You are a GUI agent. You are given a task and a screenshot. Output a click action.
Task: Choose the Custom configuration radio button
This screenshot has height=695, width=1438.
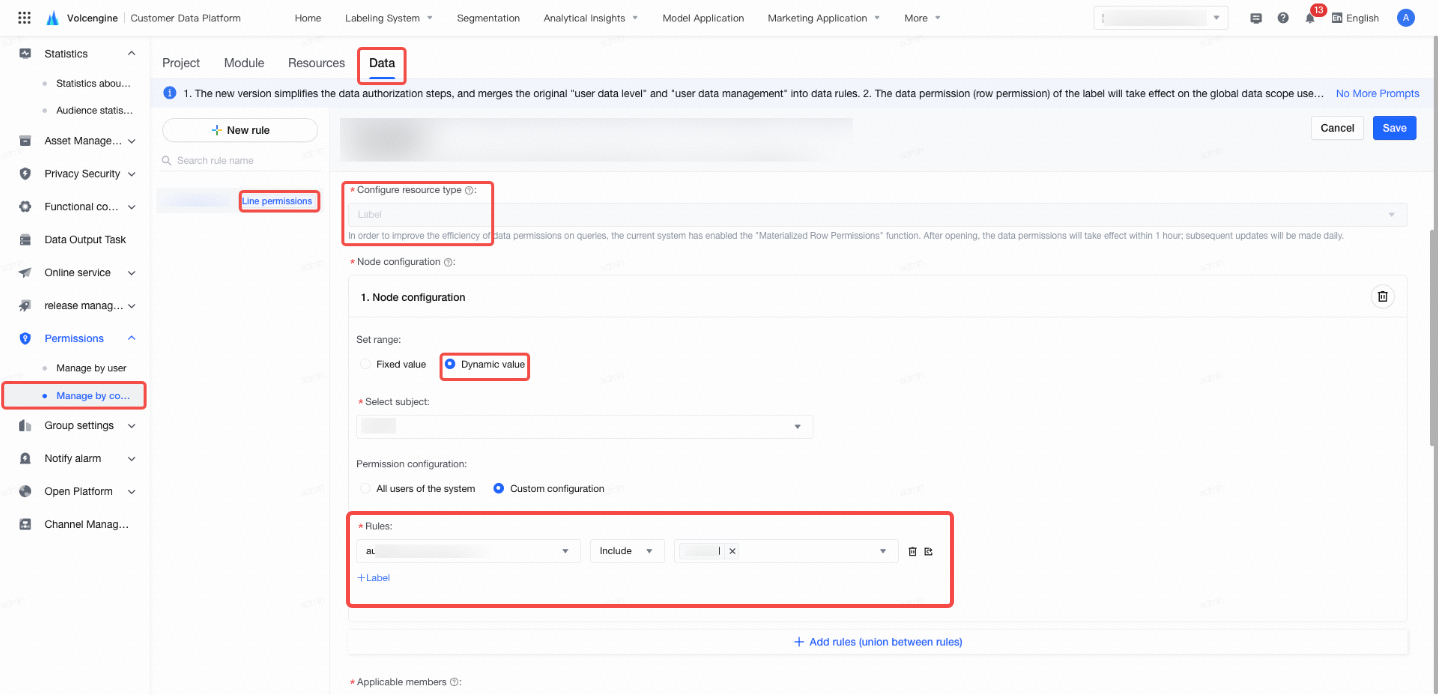tap(549, 489)
